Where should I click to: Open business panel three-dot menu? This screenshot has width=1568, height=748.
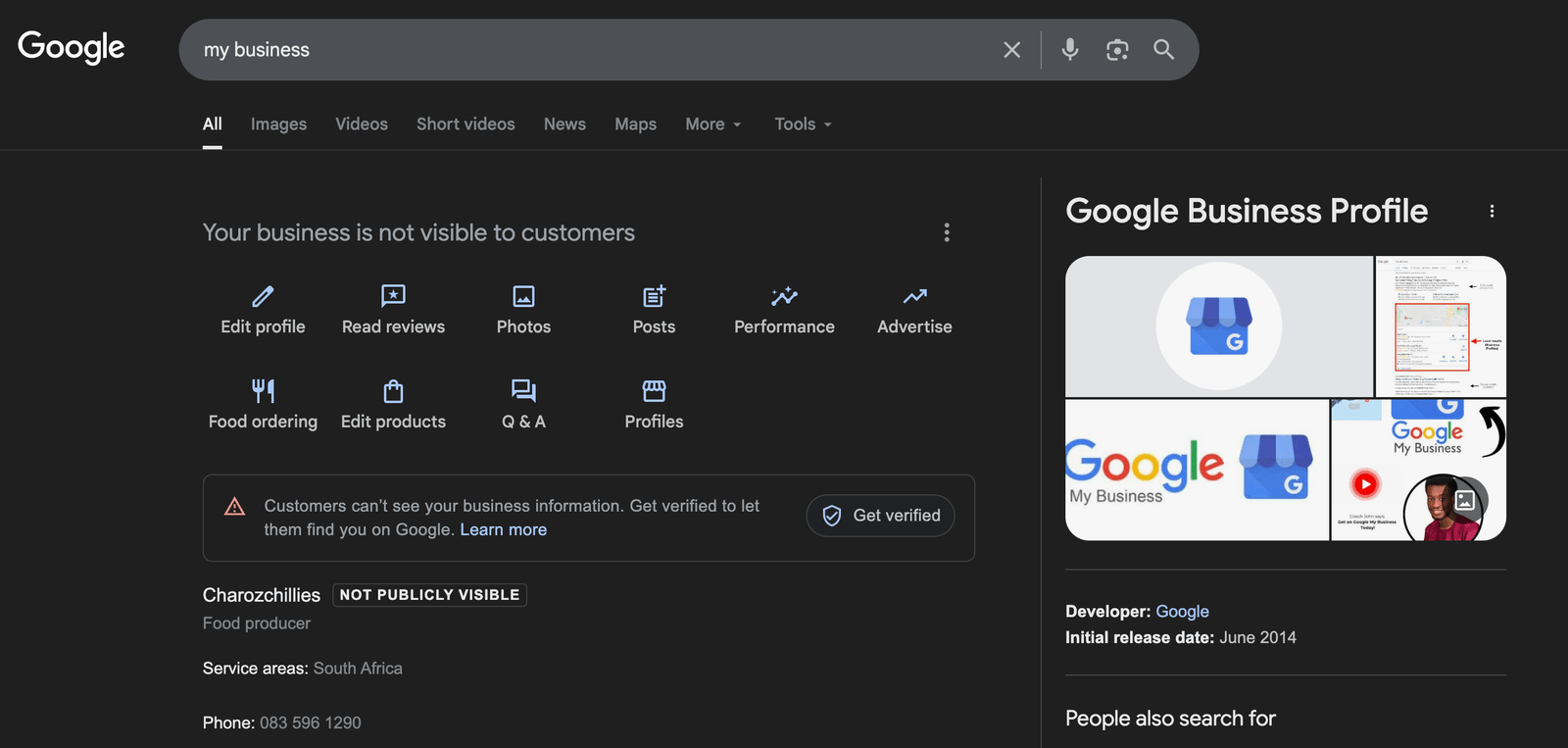(947, 232)
